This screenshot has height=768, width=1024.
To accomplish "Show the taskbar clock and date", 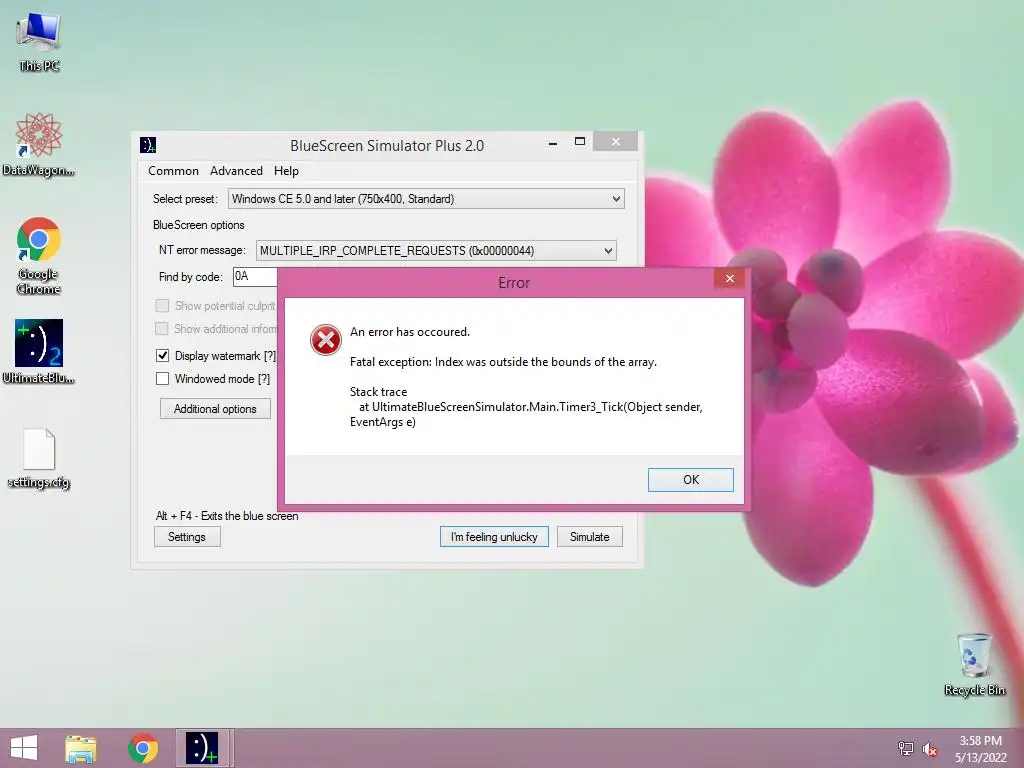I will click(980, 749).
